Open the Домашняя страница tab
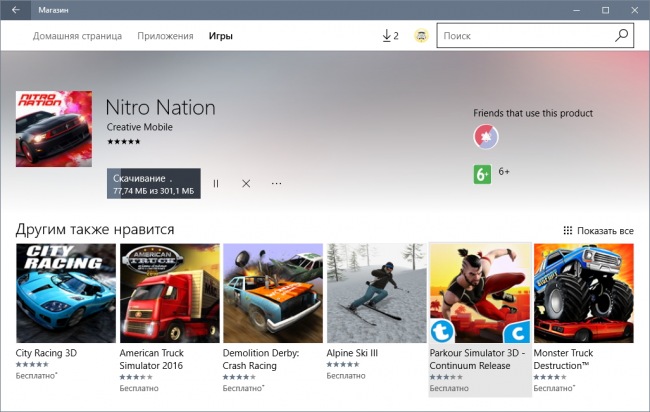Viewport: 650px width, 412px height. [x=77, y=36]
